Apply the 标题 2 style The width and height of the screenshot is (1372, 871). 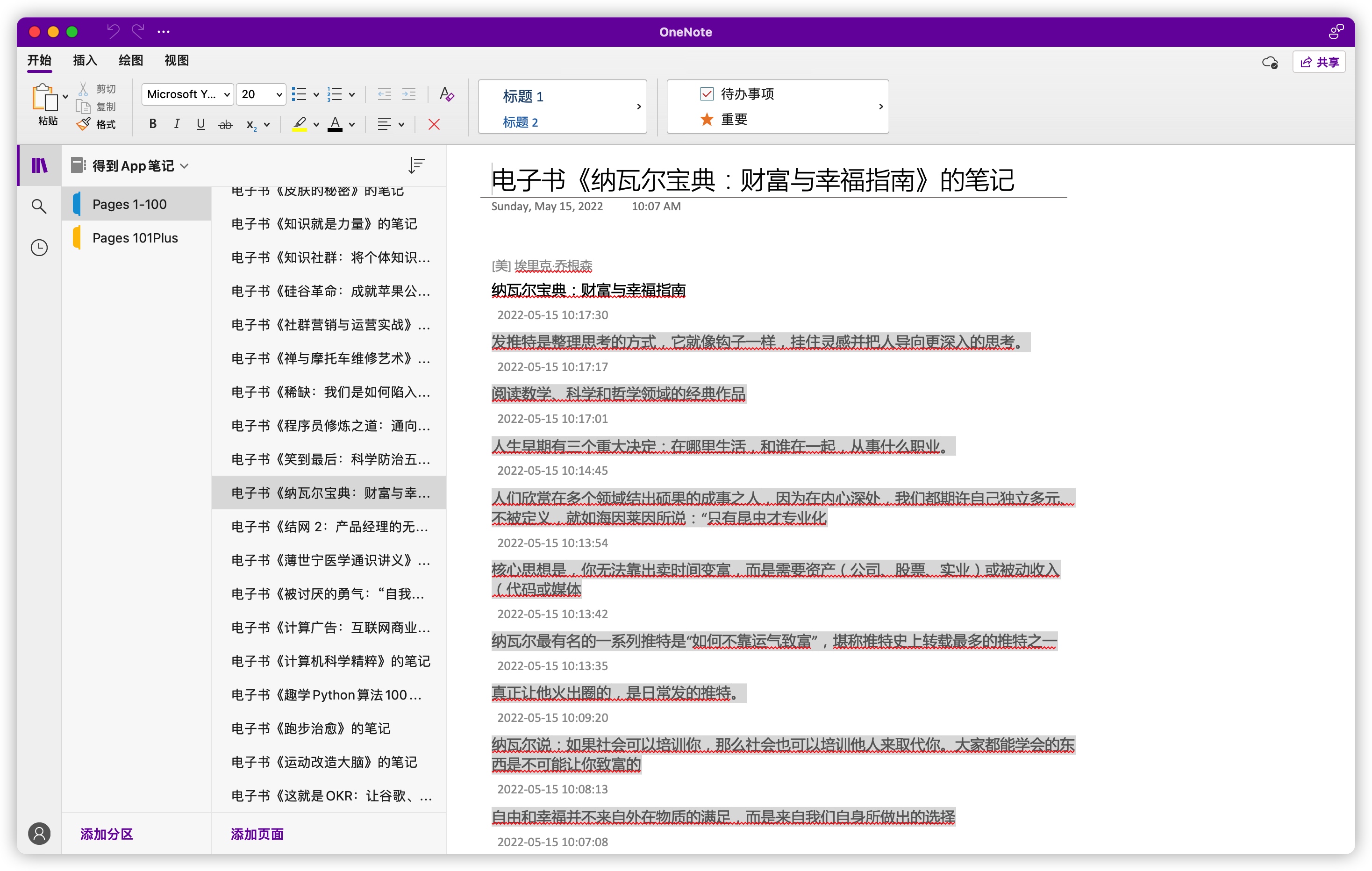520,122
